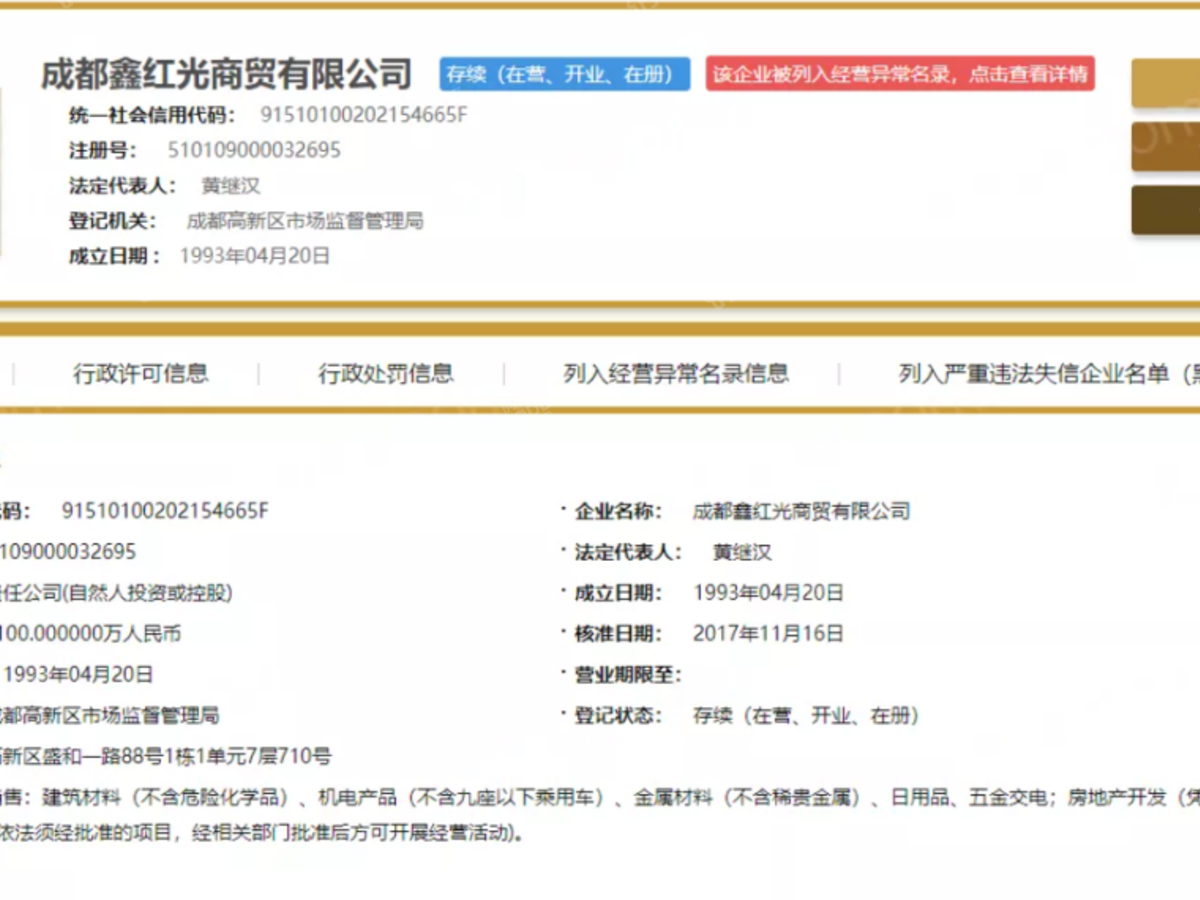Click business scope line starting 建筑材料(不含危险化学品)
The image size is (1200, 900).
pyautogui.click(x=600, y=798)
